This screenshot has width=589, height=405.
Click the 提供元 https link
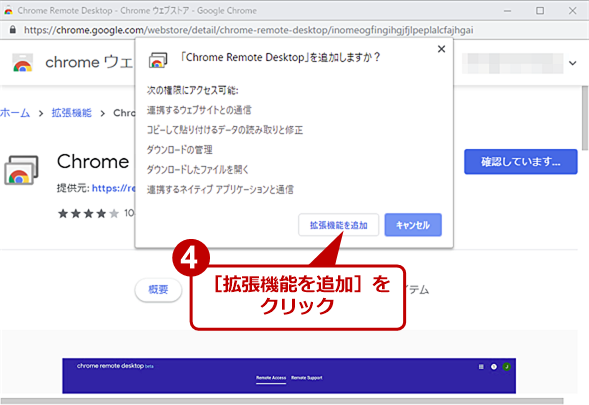[113, 188]
